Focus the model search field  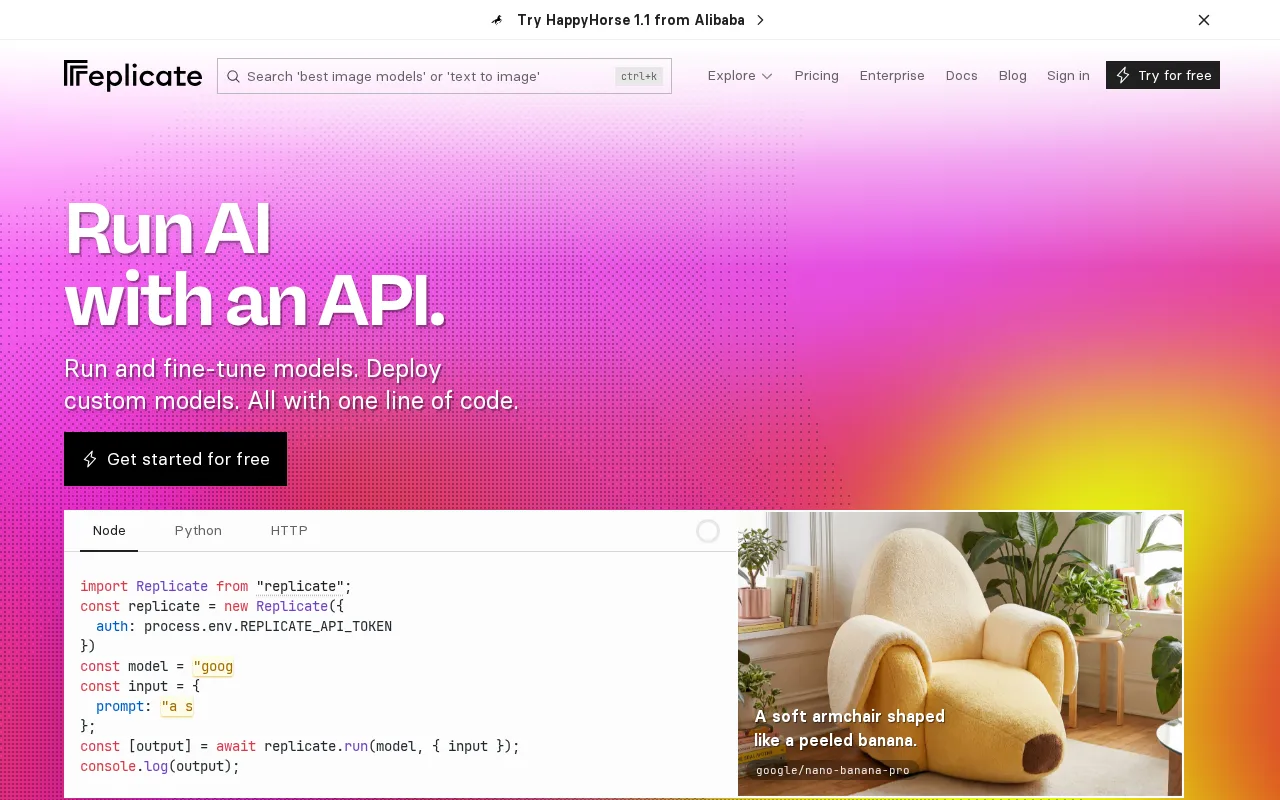click(444, 76)
